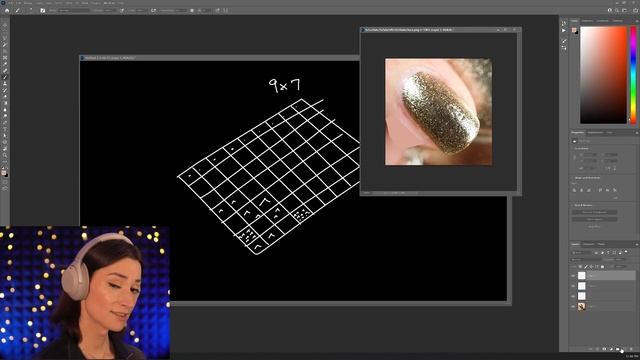Create a new fill or adjustment layer
This screenshot has width=640, height=360.
[x=611, y=349]
